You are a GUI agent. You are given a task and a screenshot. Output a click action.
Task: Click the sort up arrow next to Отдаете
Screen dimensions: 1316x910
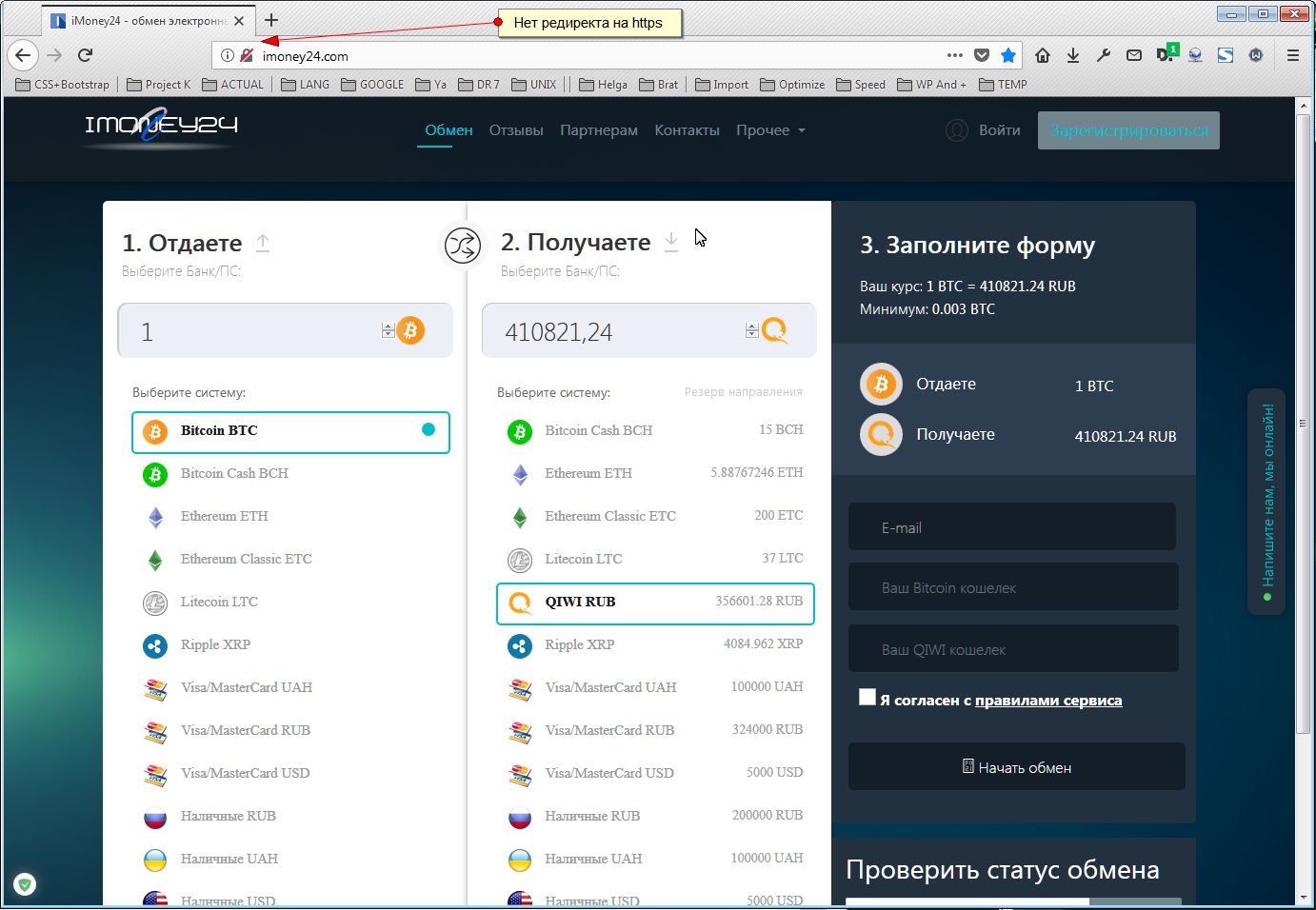pos(263,244)
